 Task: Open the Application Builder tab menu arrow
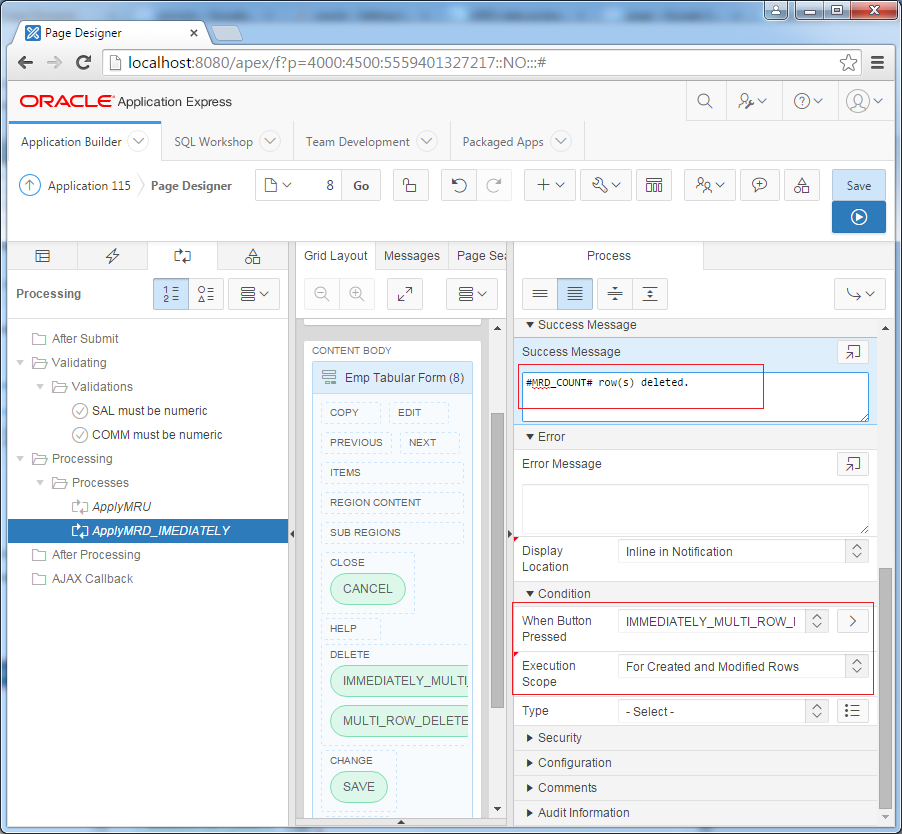(x=138, y=141)
